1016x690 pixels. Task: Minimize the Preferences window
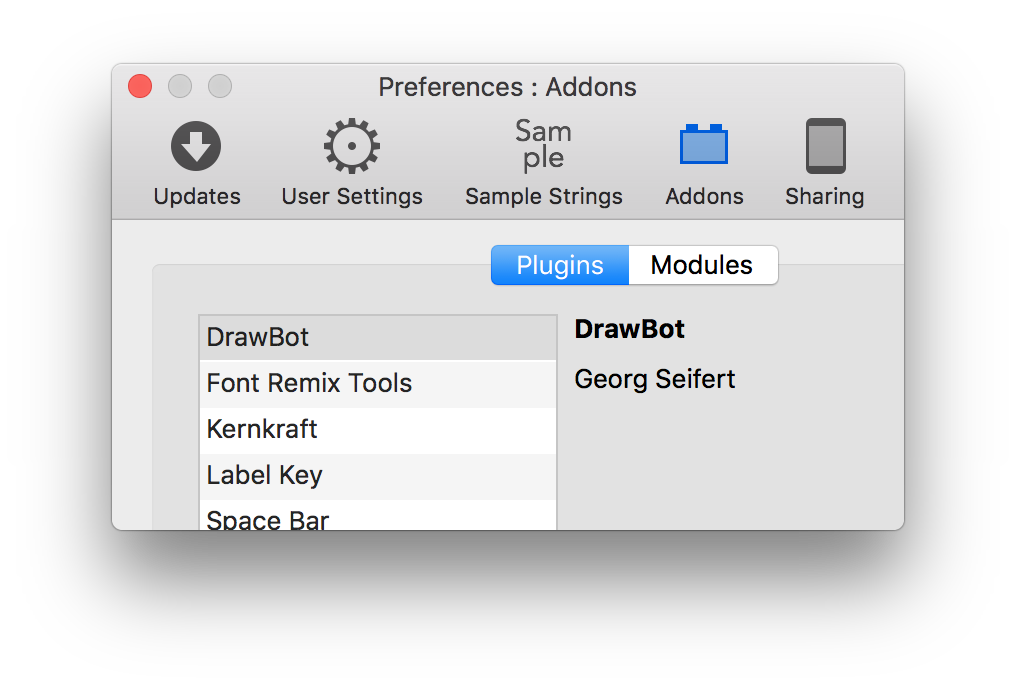click(x=180, y=87)
